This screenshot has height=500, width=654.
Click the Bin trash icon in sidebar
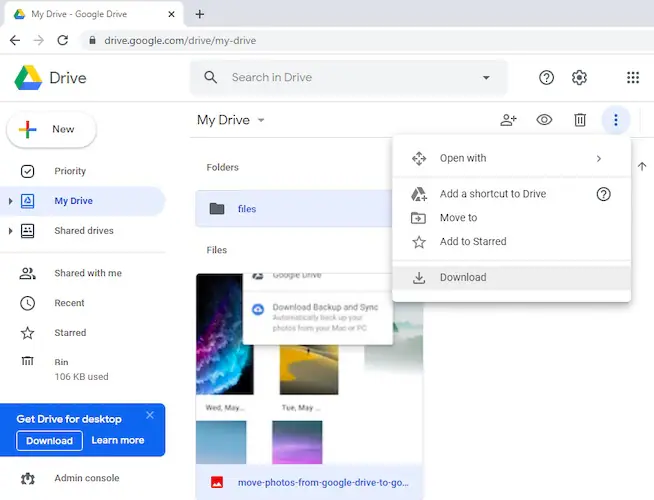[28, 361]
